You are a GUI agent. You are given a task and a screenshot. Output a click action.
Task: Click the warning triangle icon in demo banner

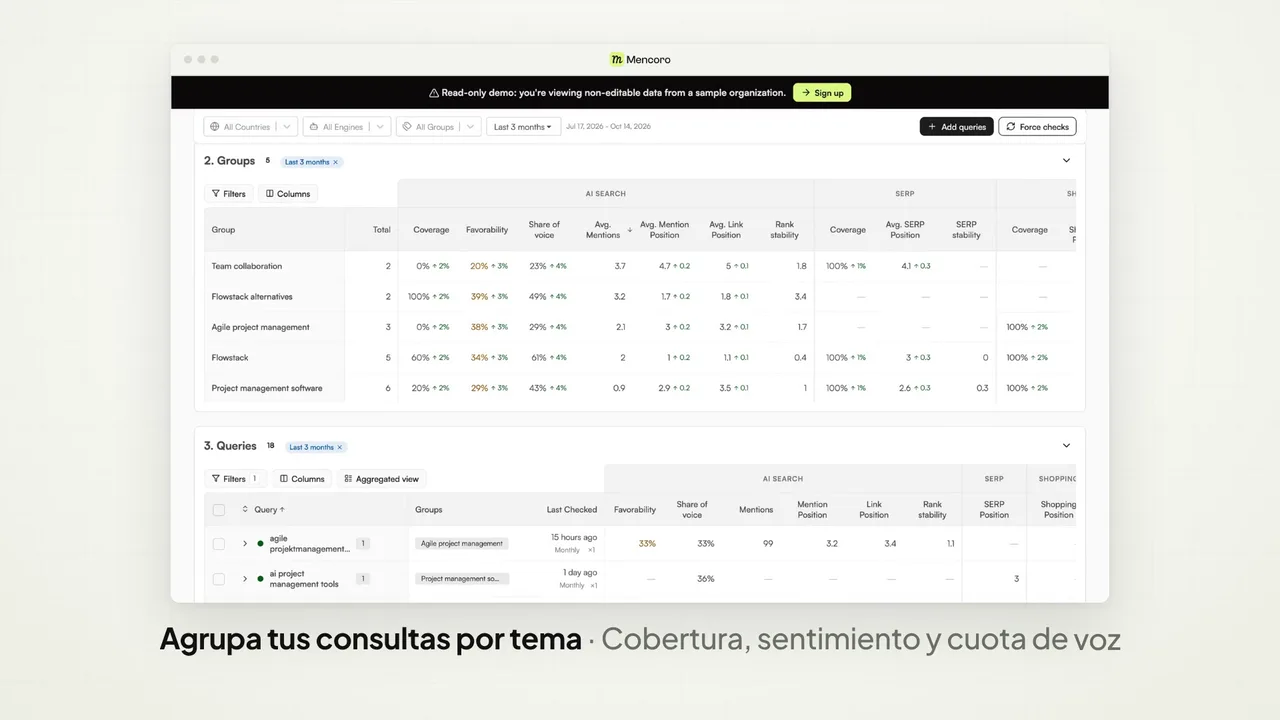coord(434,93)
